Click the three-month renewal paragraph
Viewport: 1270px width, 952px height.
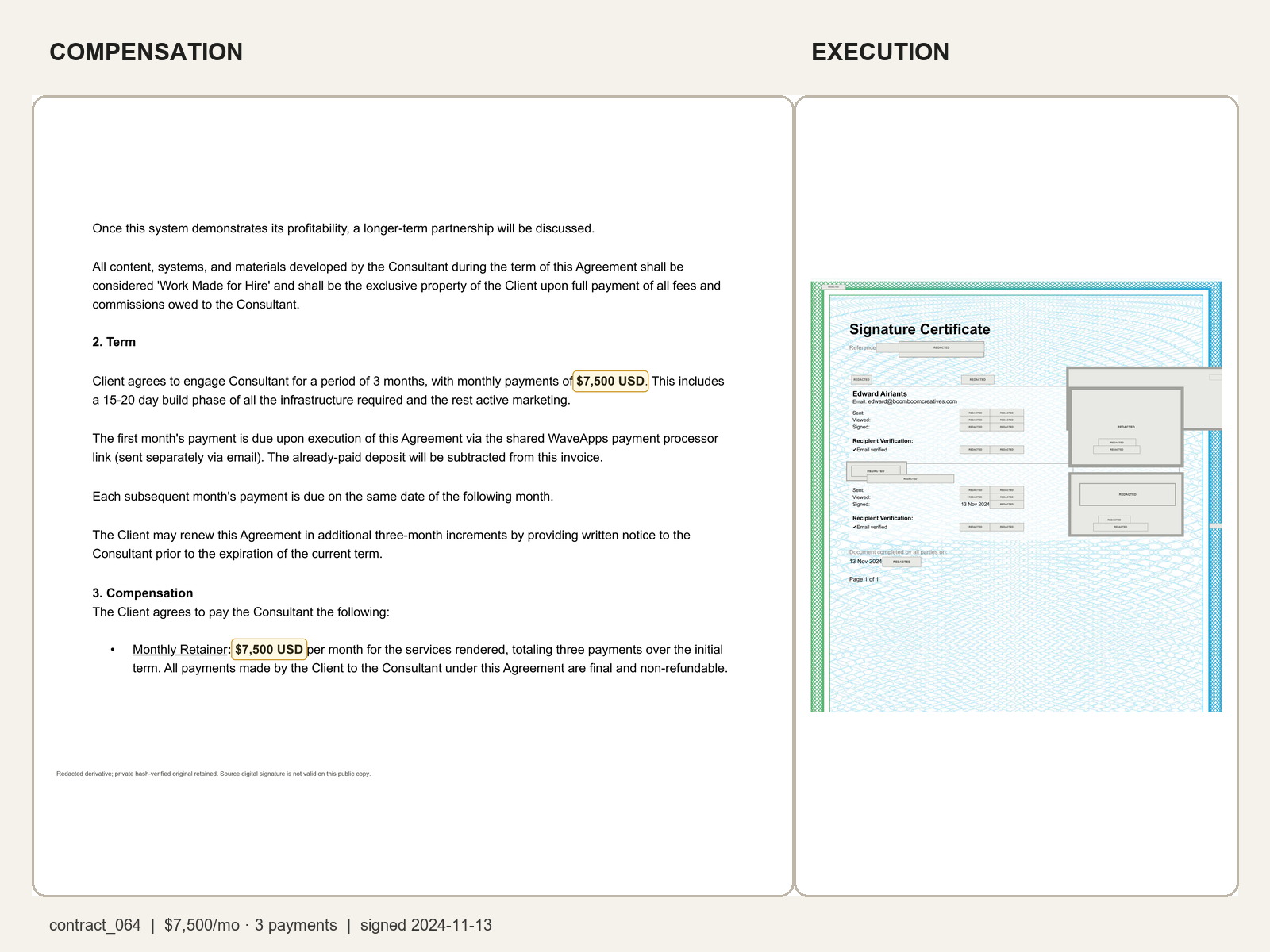[x=391, y=544]
